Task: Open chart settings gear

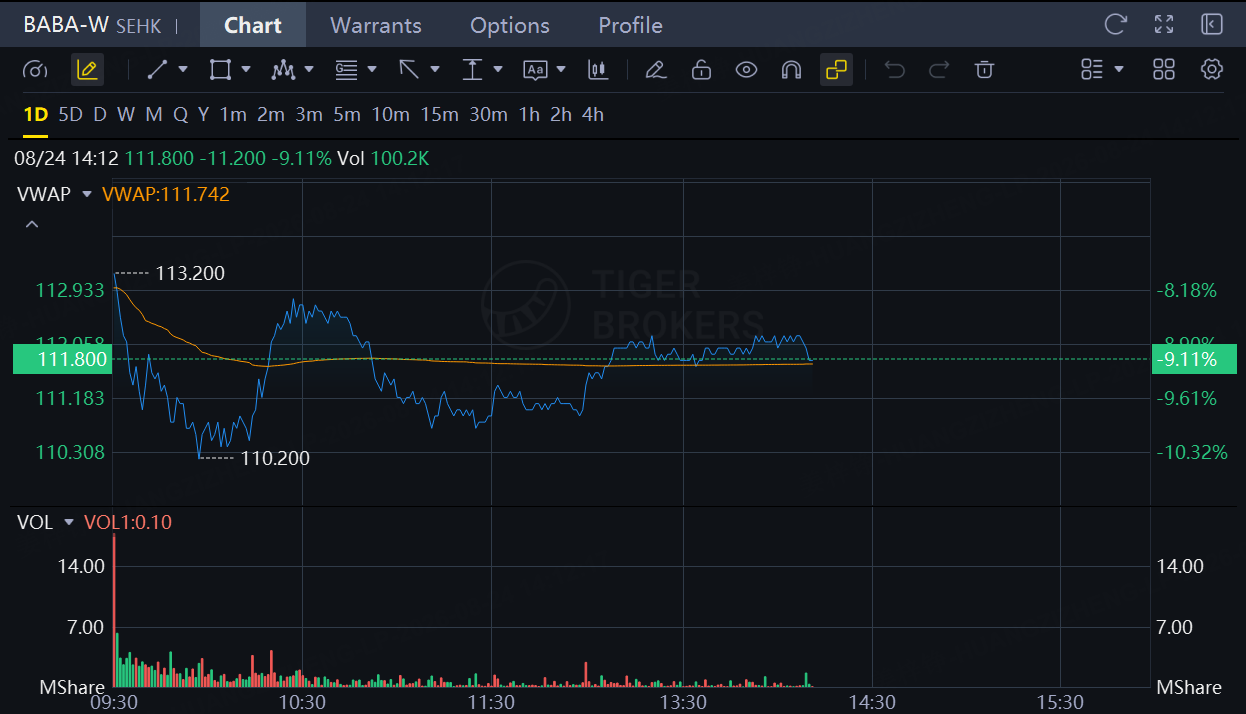Action: click(x=1212, y=70)
